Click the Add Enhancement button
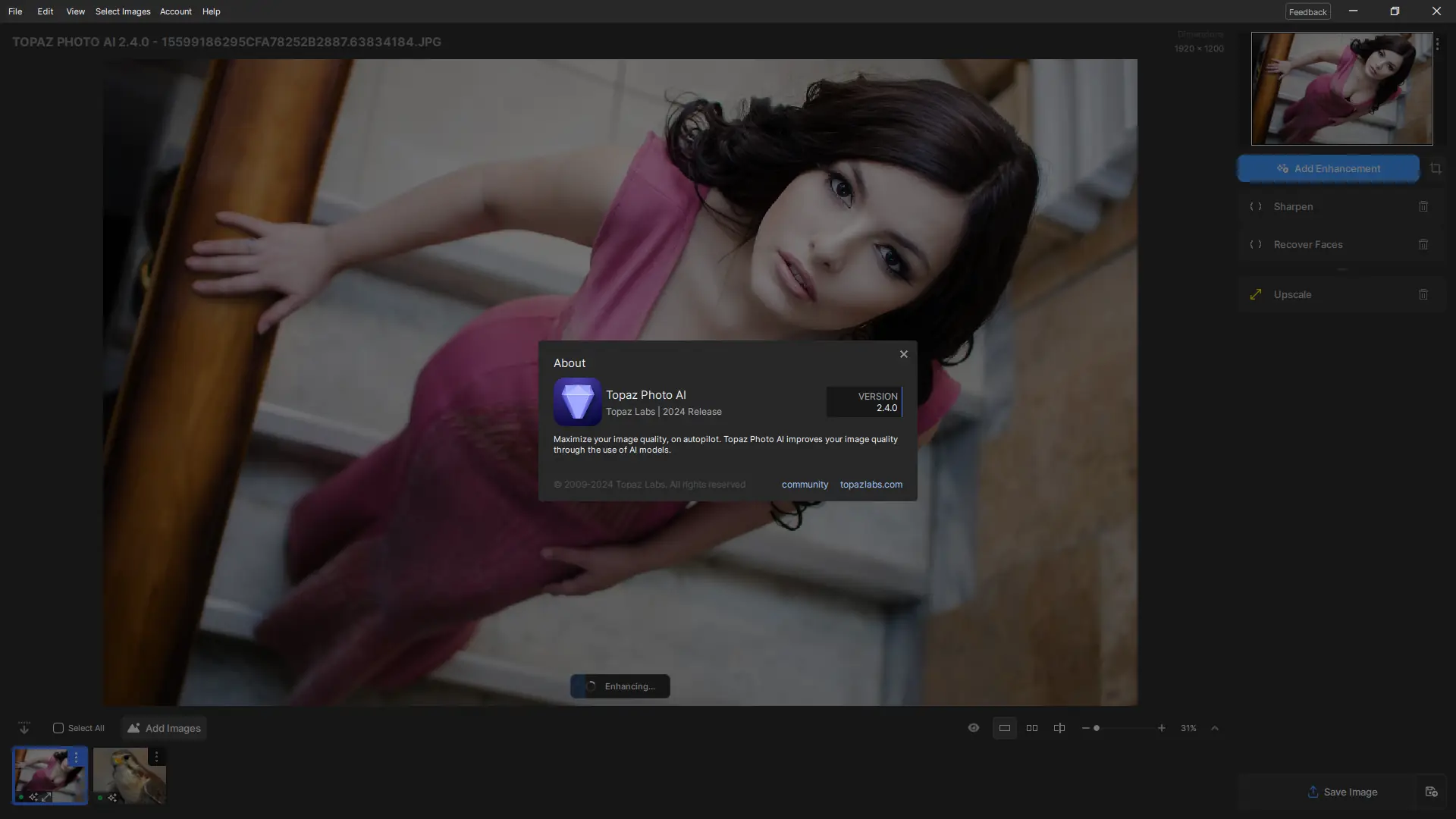 tap(1328, 168)
